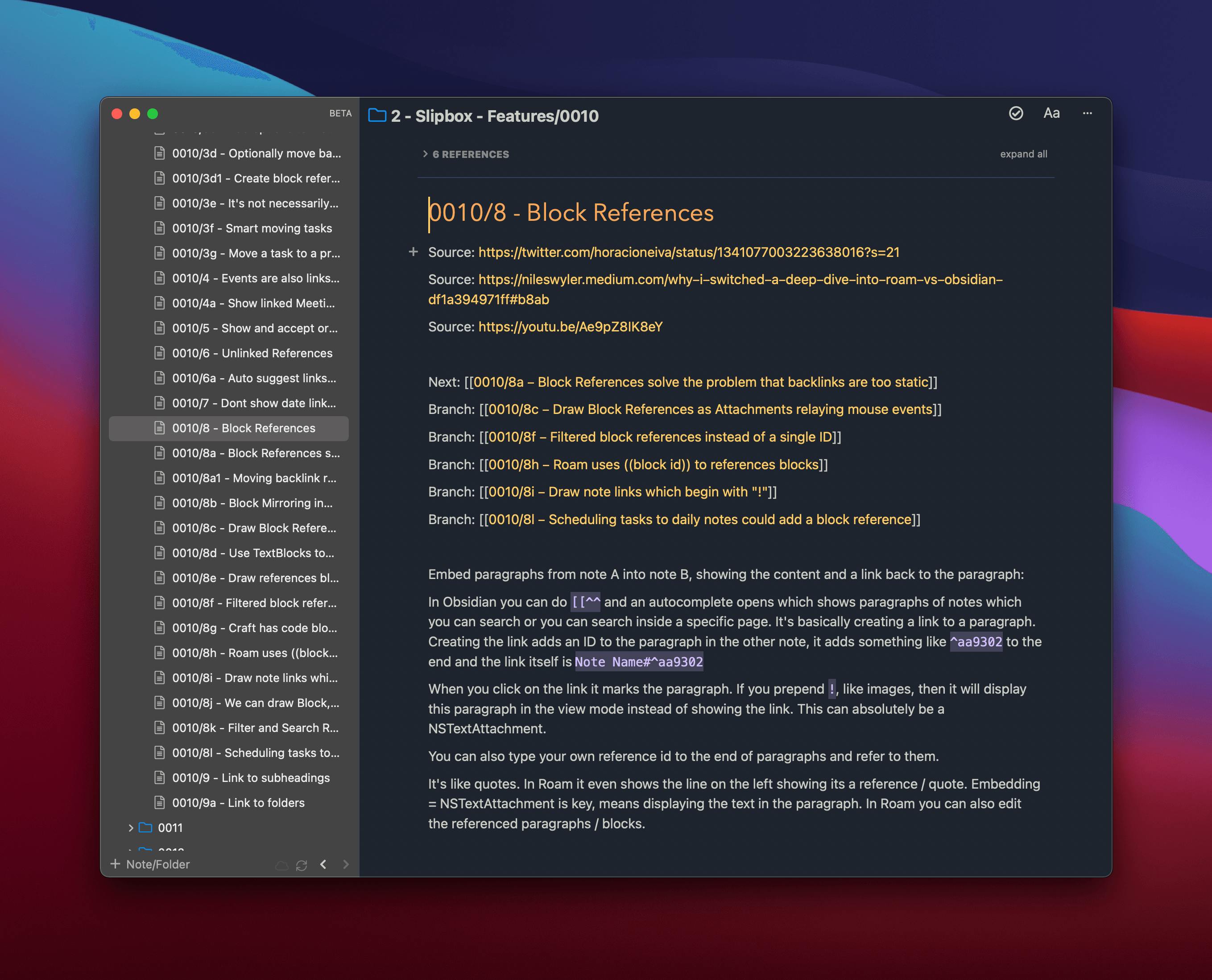The width and height of the screenshot is (1212, 980).
Task: Open the Aa font settings
Action: [x=1051, y=113]
